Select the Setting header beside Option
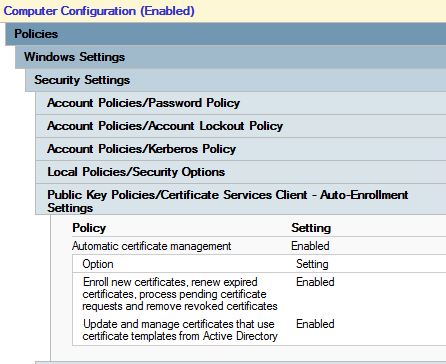The width and height of the screenshot is (446, 364). point(312,264)
